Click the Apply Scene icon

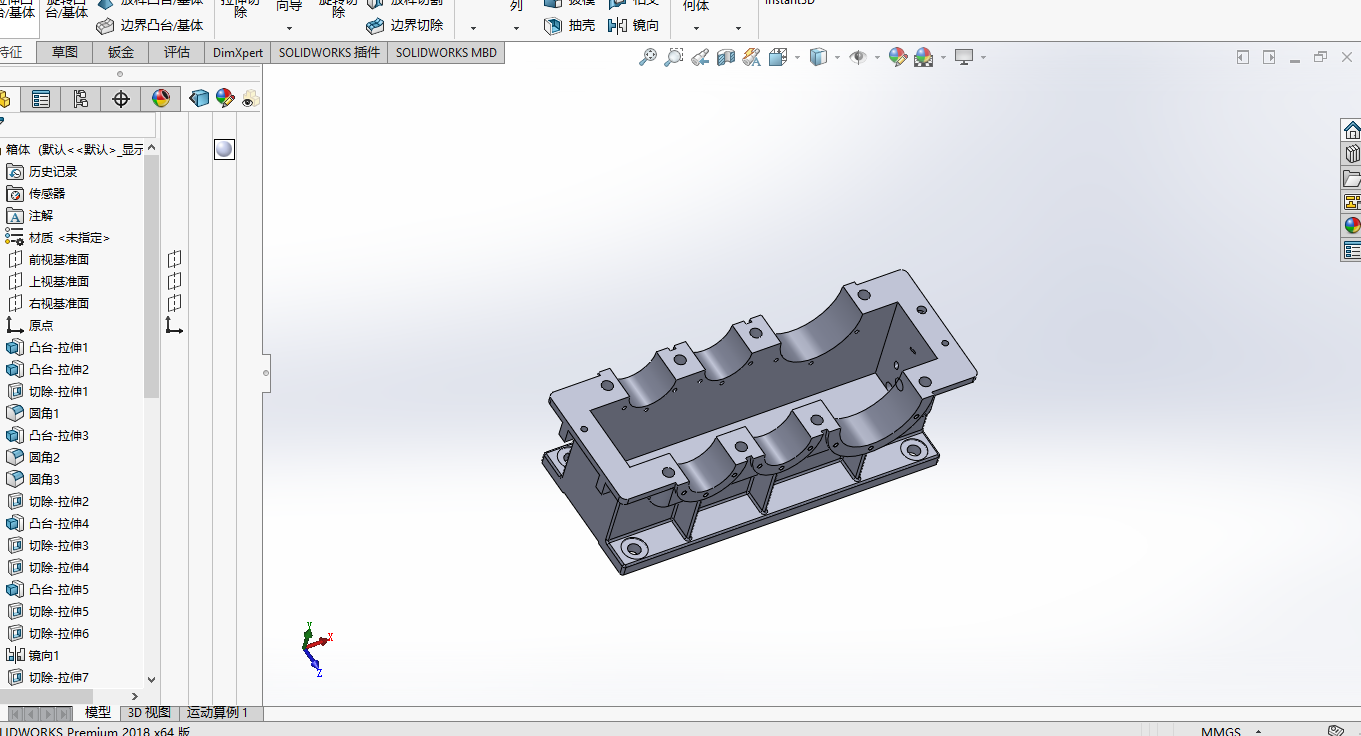[923, 57]
